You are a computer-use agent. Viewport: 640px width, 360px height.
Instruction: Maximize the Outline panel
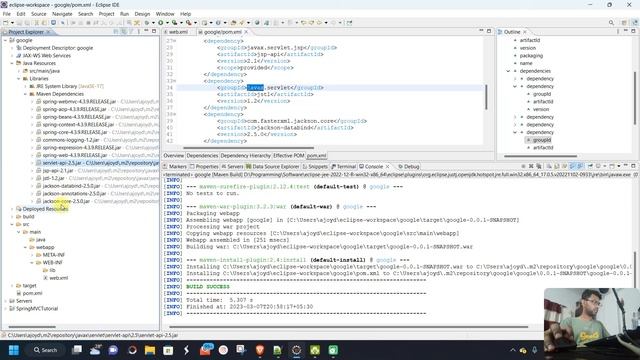633,31
